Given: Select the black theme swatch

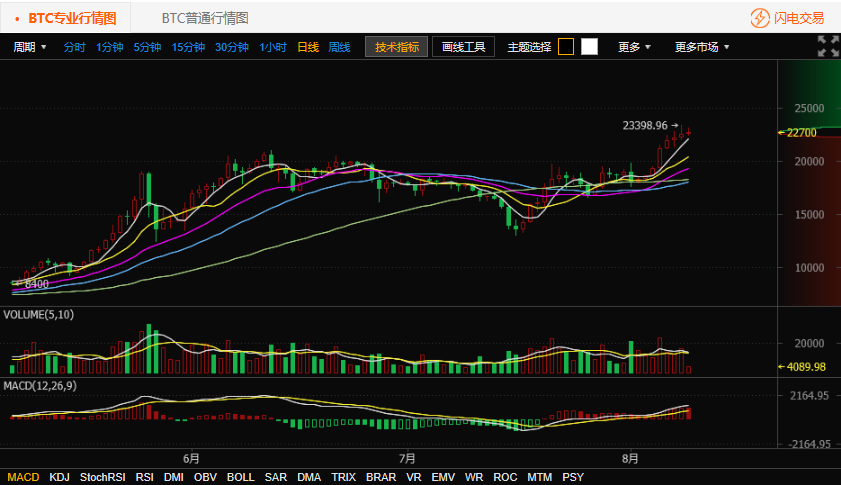Looking at the screenshot, I should [566, 47].
